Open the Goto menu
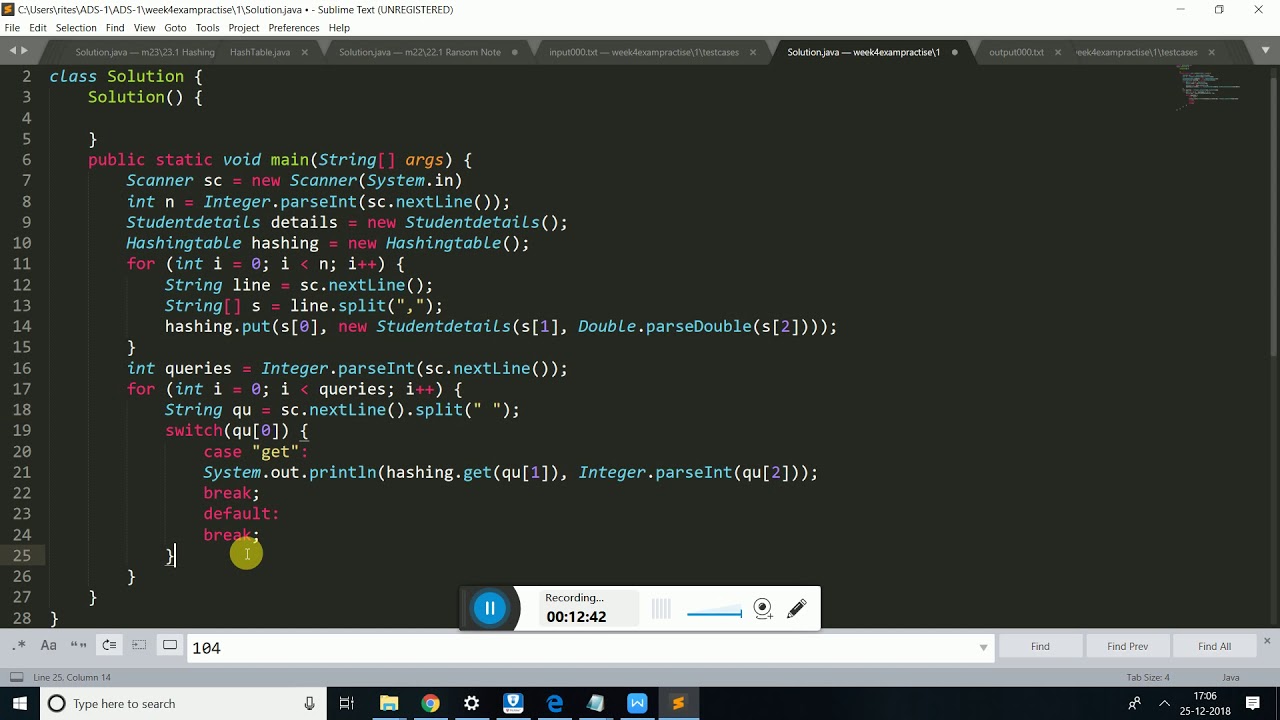This screenshot has width=1280, height=720. pos(175,28)
